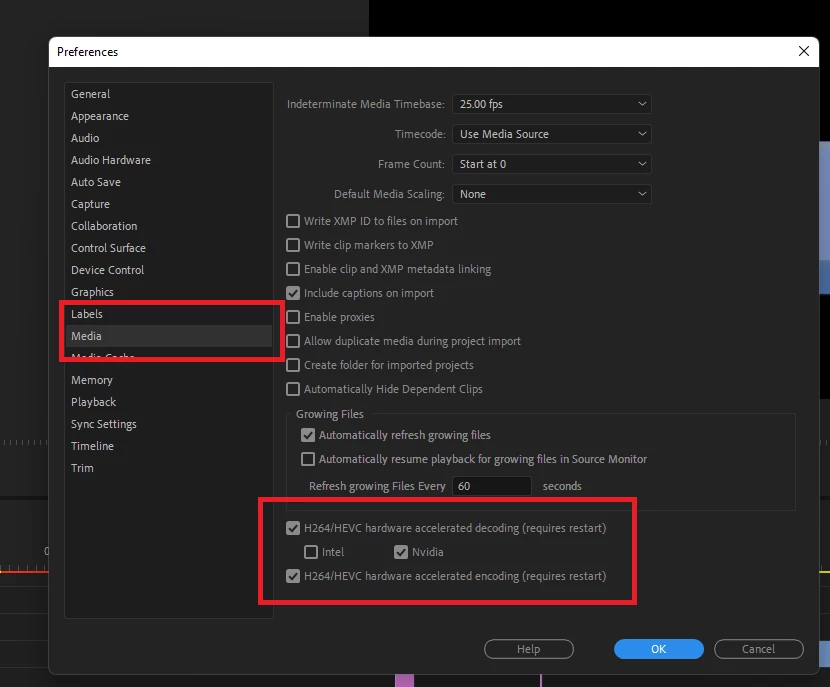Uncheck the Nvidia decoding checkbox
The image size is (830, 687).
pyautogui.click(x=401, y=552)
